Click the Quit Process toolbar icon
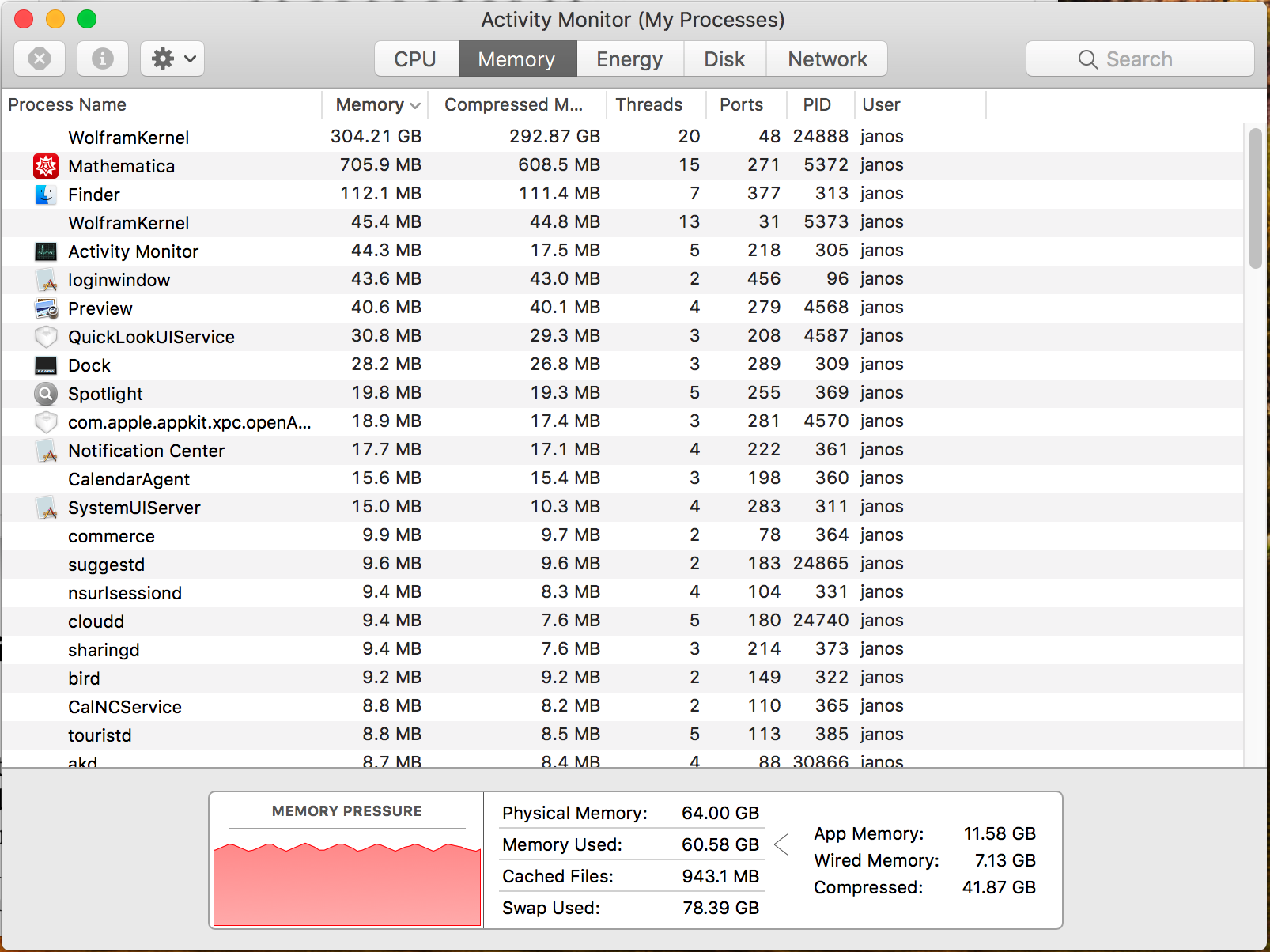This screenshot has width=1270, height=952. (x=40, y=59)
